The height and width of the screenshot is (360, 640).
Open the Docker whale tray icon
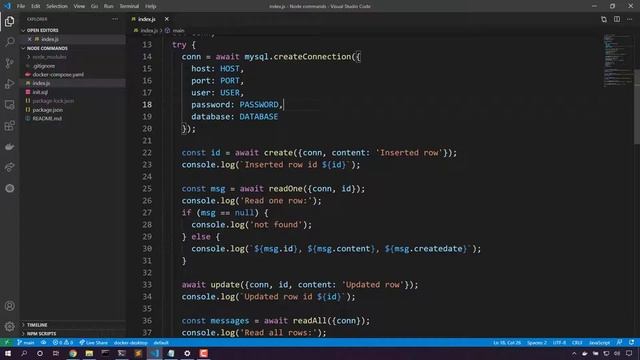(585, 353)
